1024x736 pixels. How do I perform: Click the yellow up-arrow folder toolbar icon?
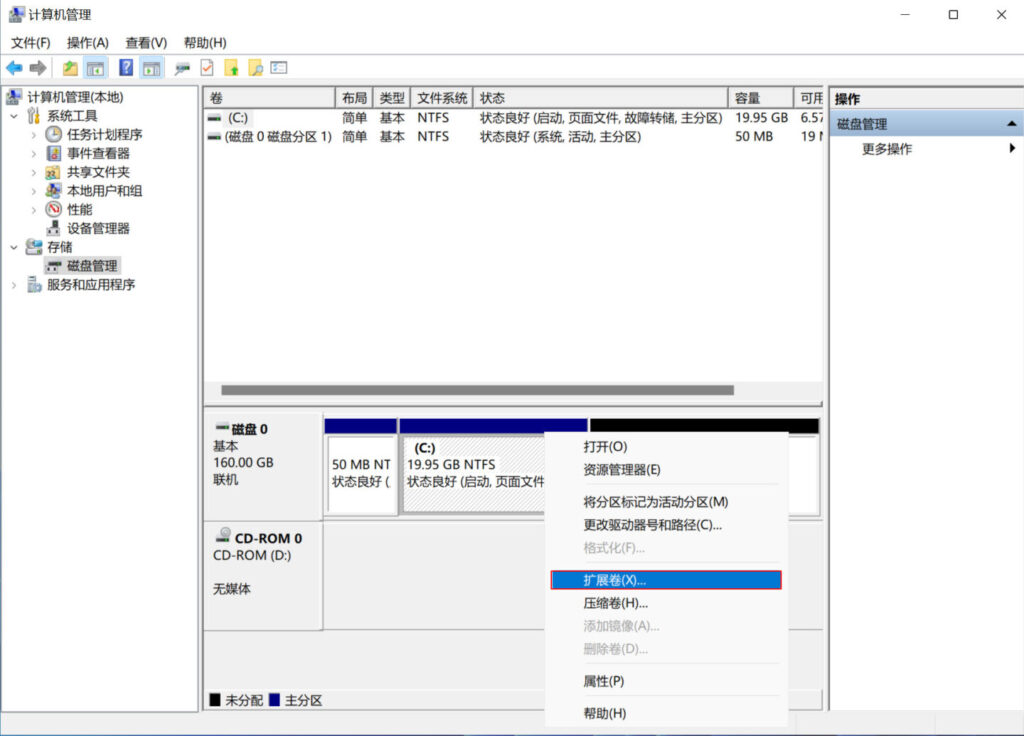coord(231,68)
